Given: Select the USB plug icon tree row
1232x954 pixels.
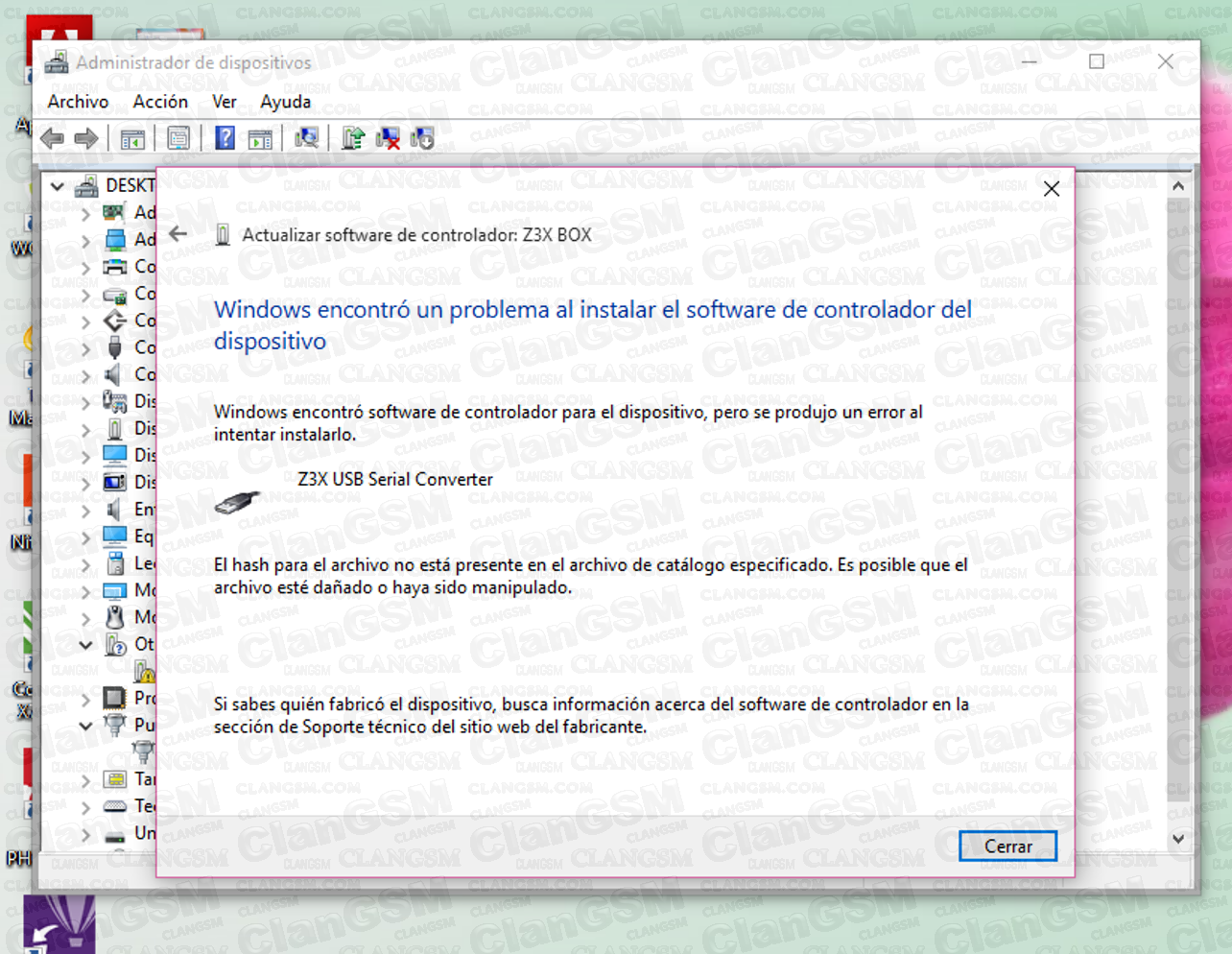Looking at the screenshot, I should (129, 346).
